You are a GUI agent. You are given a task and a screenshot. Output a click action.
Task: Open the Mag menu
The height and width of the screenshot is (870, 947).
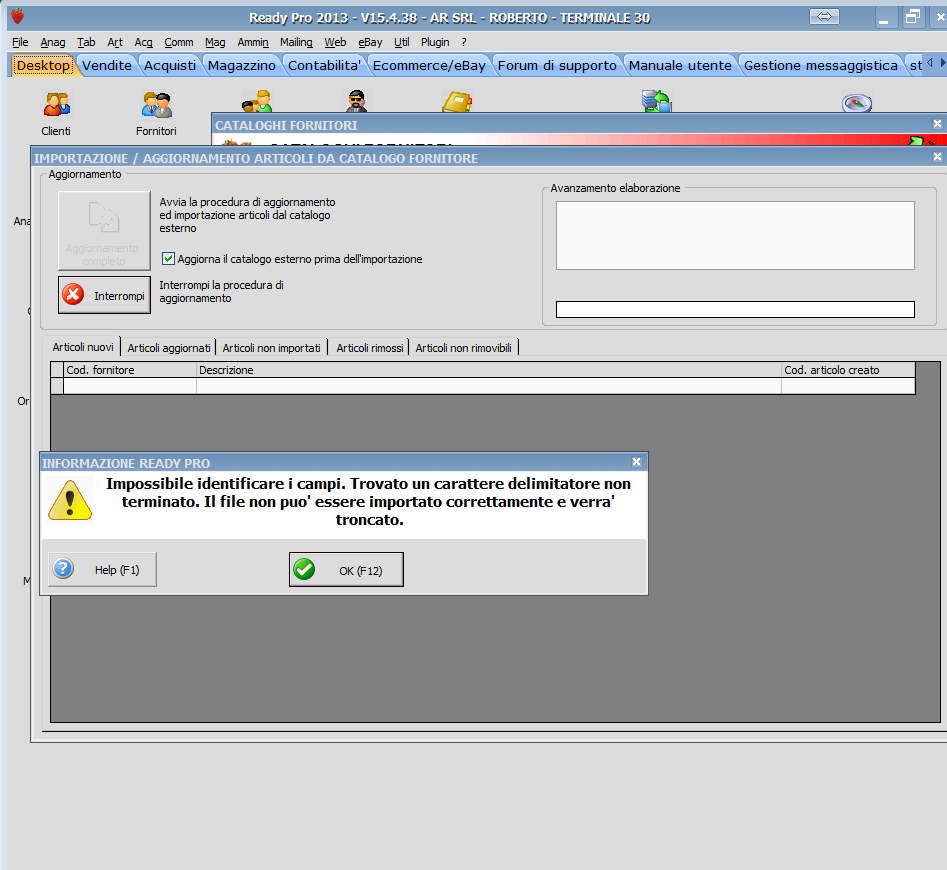tap(215, 42)
